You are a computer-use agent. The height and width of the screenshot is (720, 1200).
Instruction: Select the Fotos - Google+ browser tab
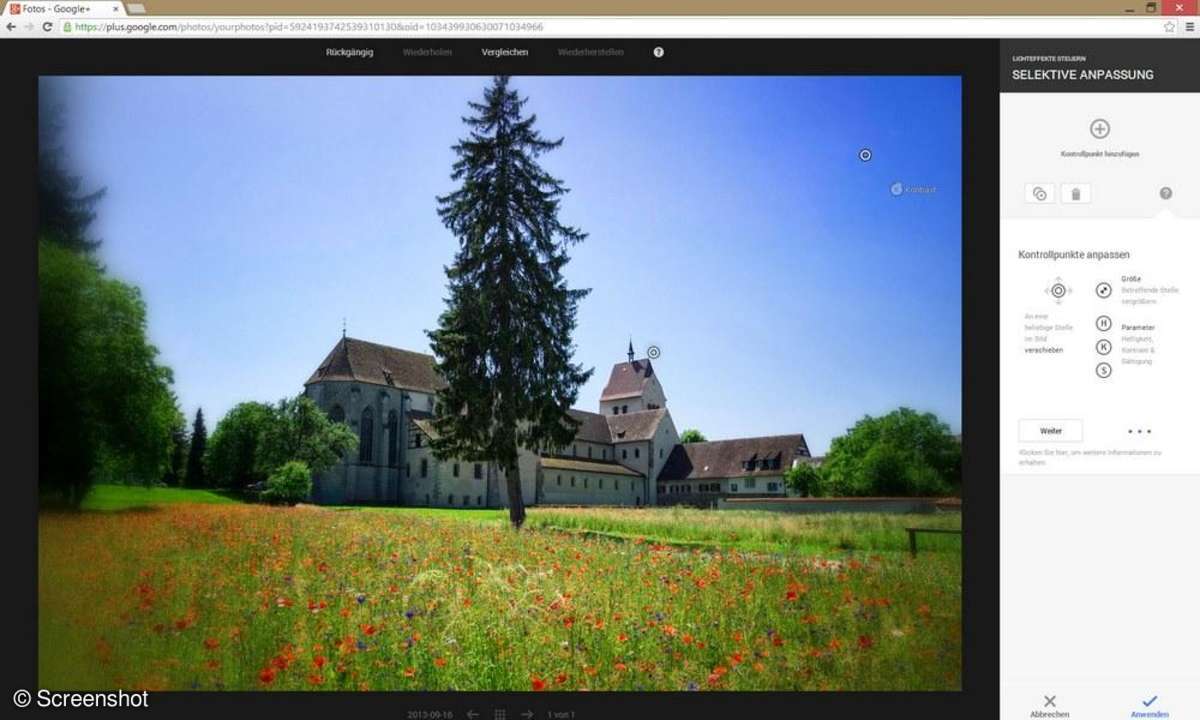pyautogui.click(x=60, y=8)
